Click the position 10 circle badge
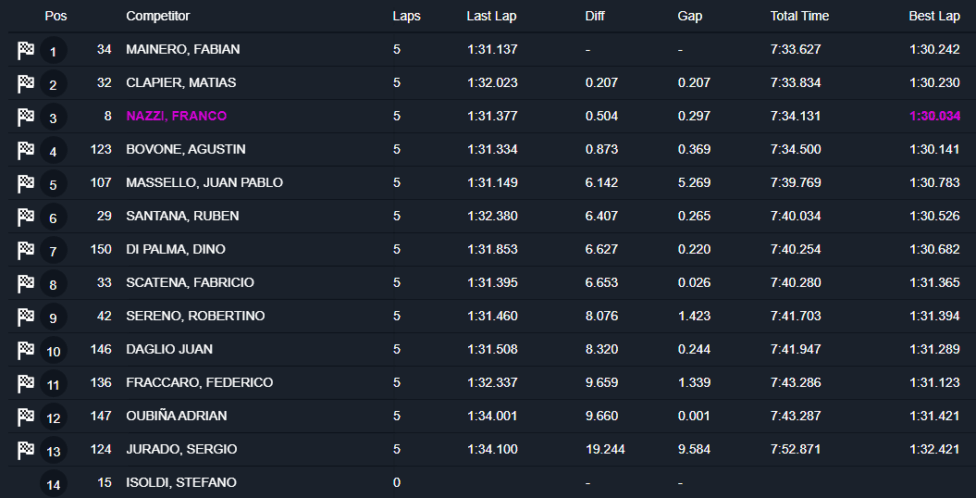This screenshot has width=976, height=498. 53,352
